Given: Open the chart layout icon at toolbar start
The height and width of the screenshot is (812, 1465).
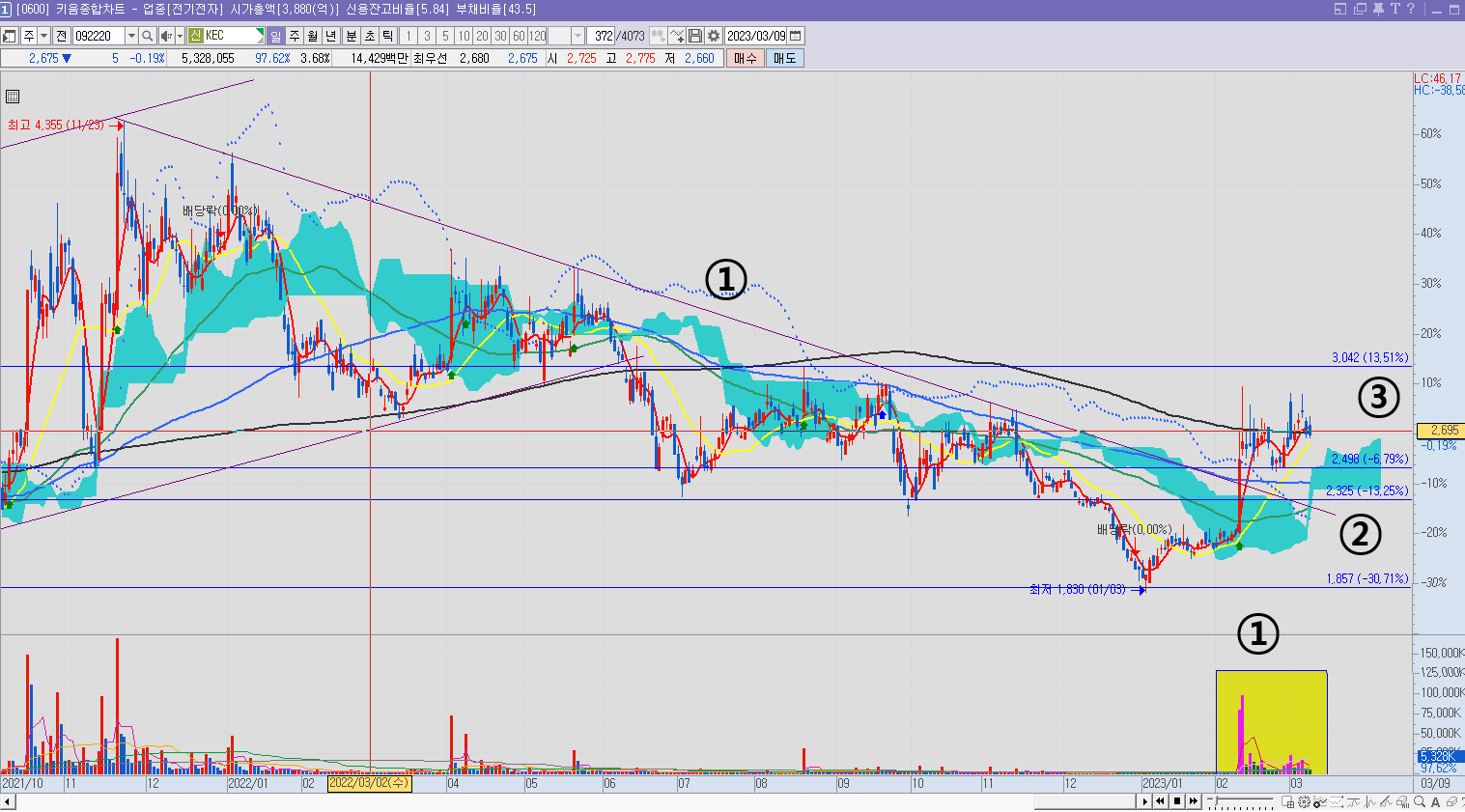Looking at the screenshot, I should (x=10, y=36).
